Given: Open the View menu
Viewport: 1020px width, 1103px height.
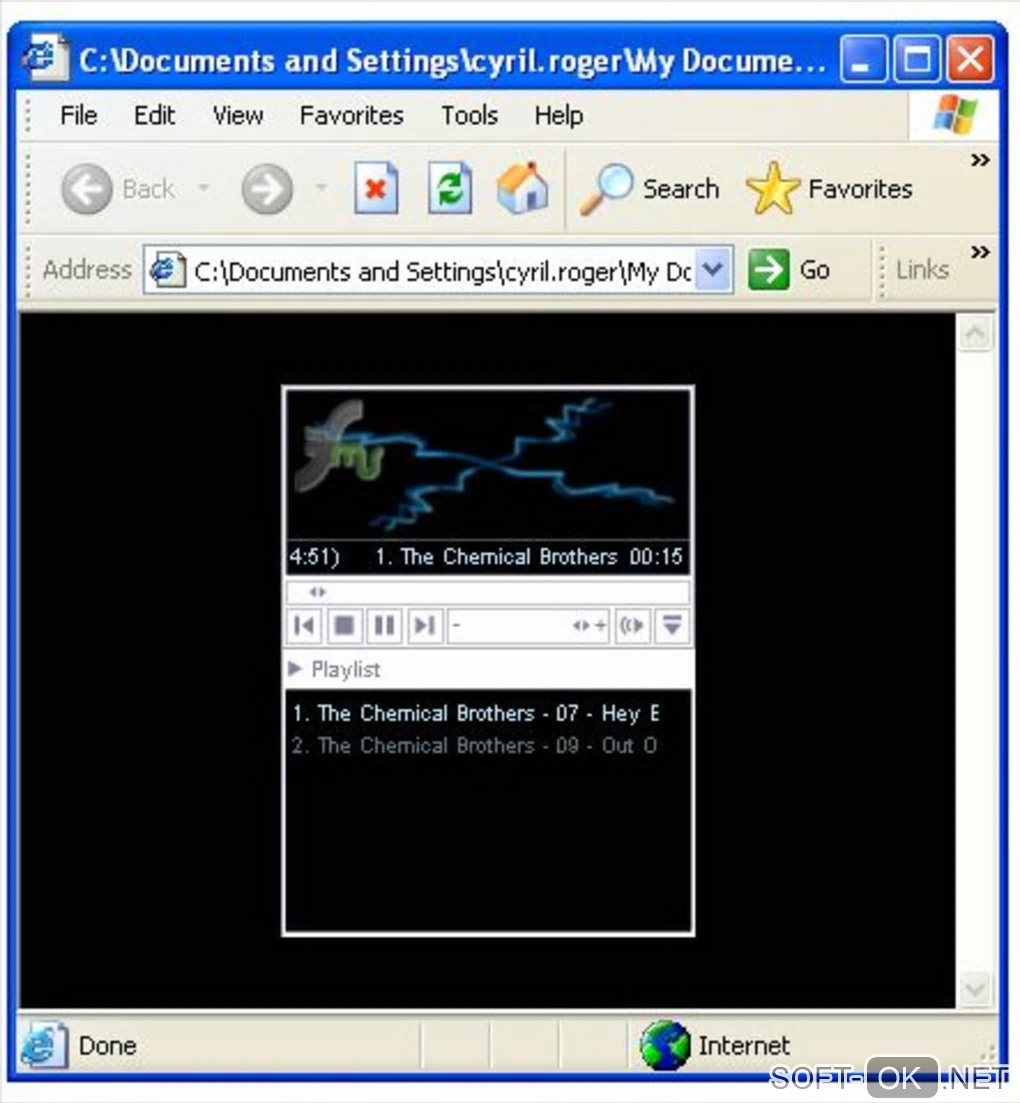Looking at the screenshot, I should 238,115.
